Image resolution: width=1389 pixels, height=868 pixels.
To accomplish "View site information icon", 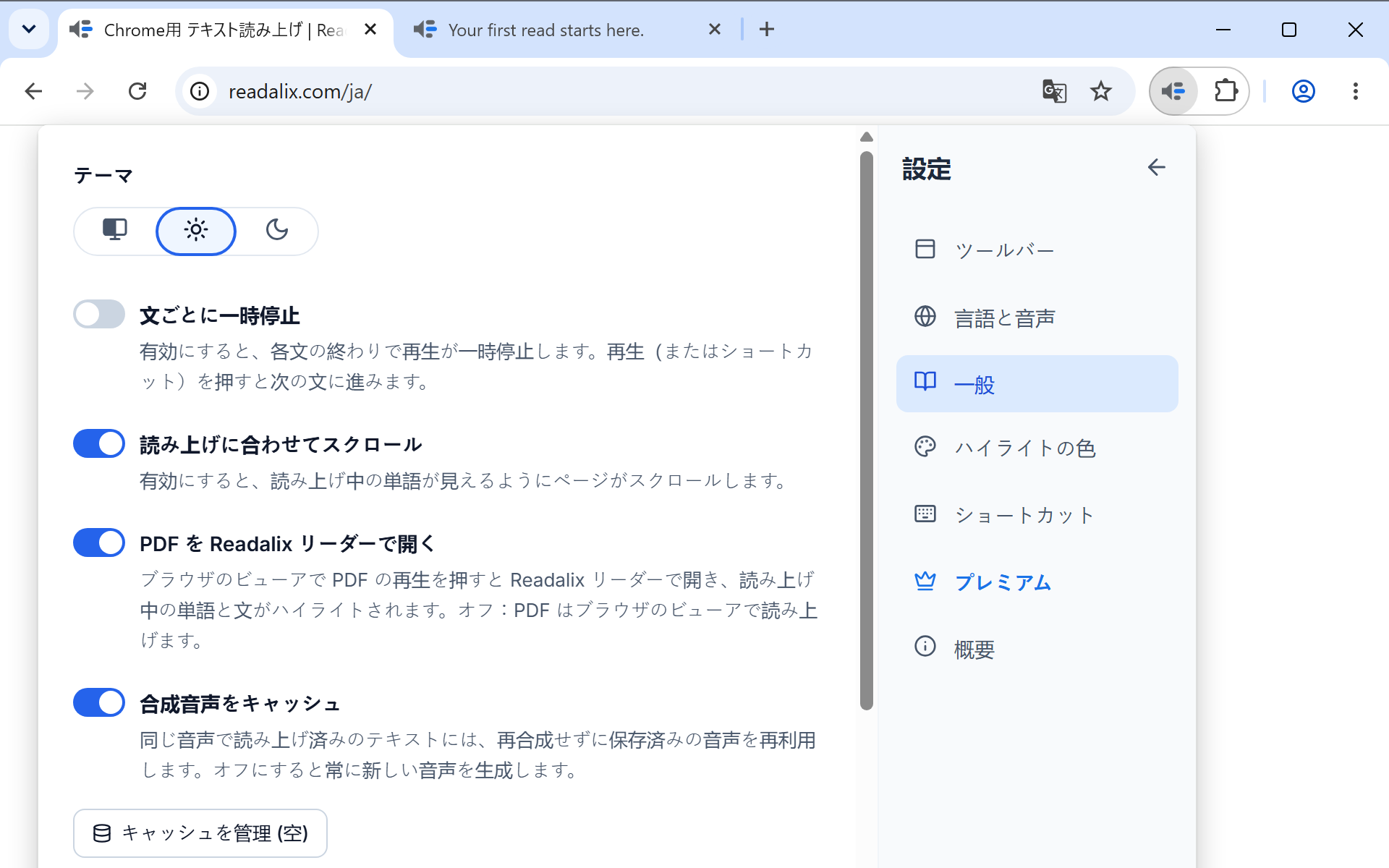I will coord(200,91).
